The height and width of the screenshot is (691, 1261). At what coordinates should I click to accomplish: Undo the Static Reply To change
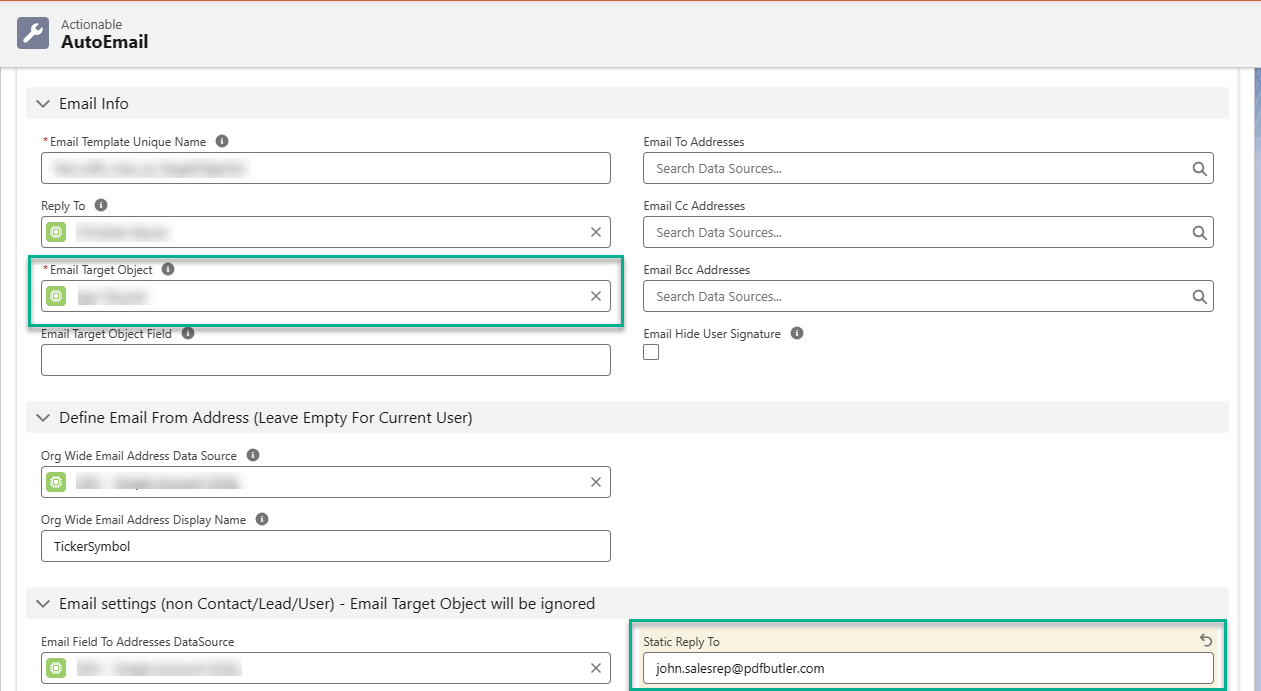click(1205, 641)
